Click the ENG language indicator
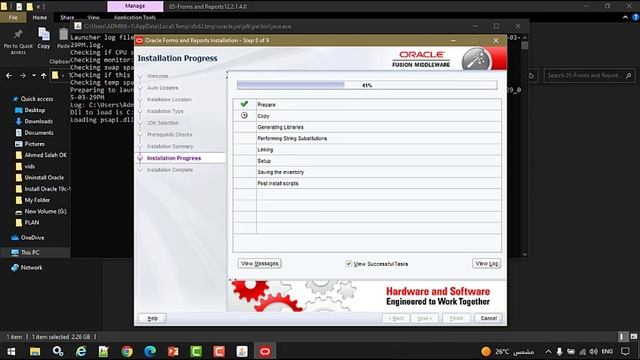640x360 pixels. pyautogui.click(x=607, y=351)
